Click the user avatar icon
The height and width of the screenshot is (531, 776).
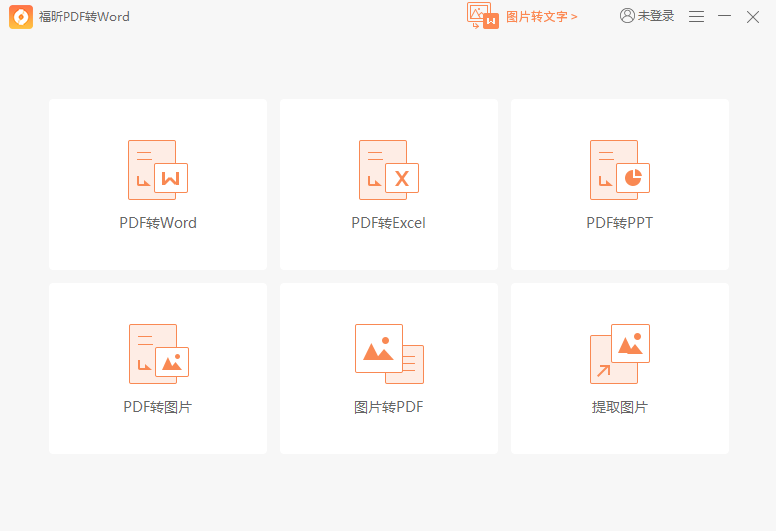[627, 16]
